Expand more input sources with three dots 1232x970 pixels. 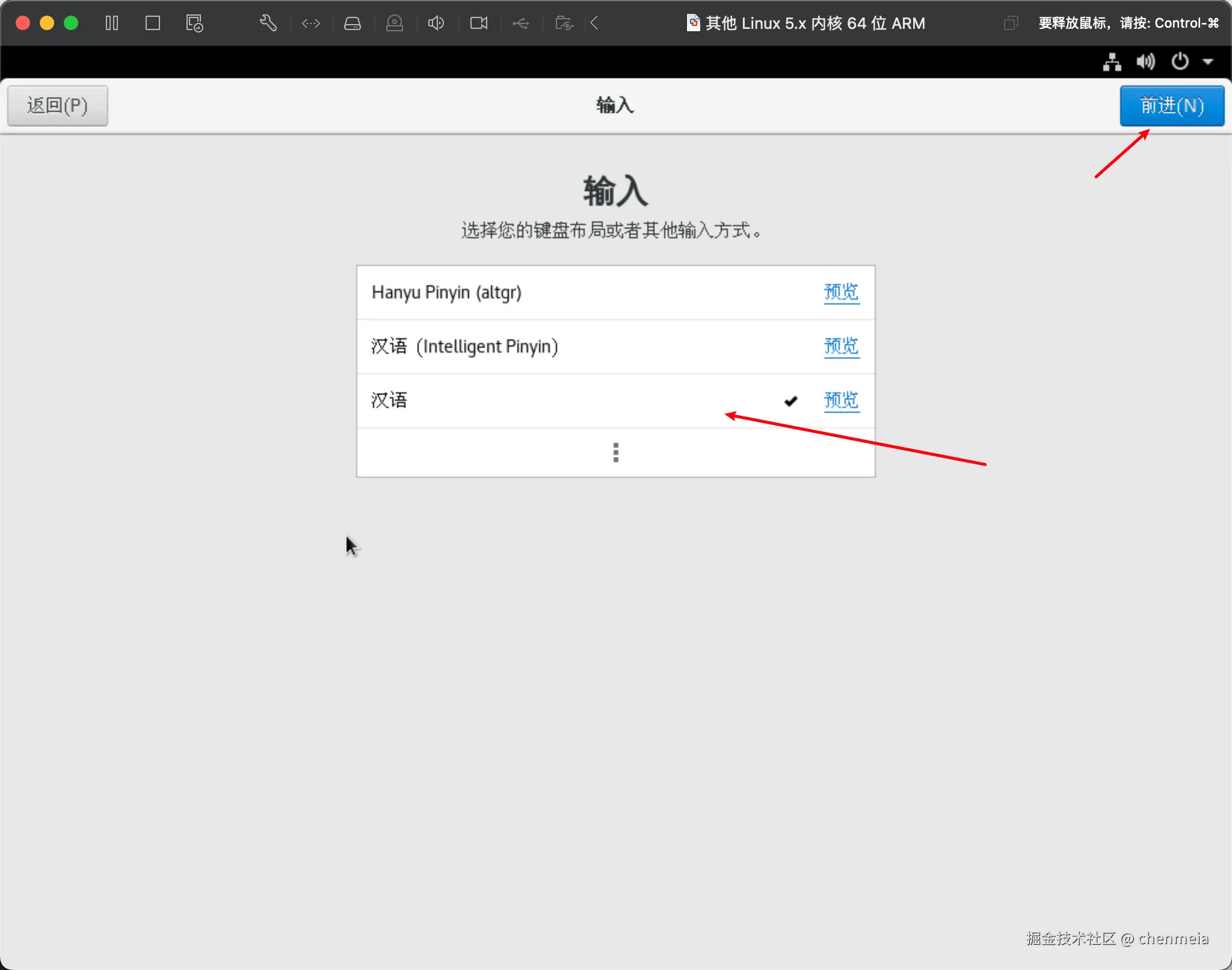click(x=615, y=453)
